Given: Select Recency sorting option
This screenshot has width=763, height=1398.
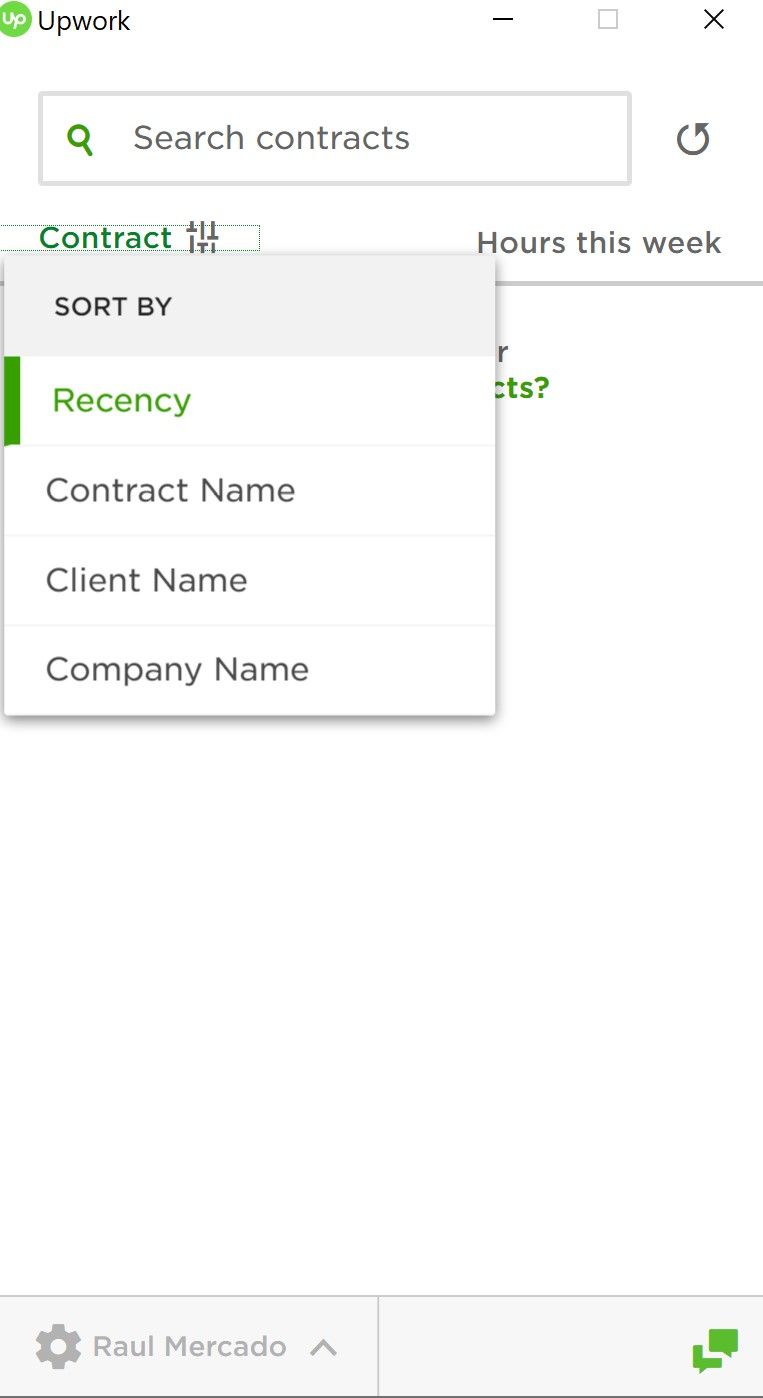Looking at the screenshot, I should point(120,399).
